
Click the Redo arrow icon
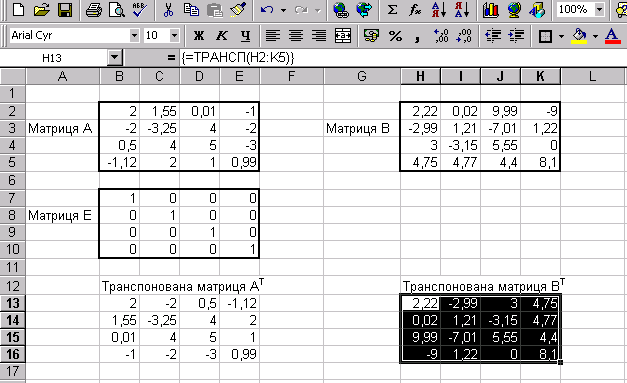click(301, 9)
